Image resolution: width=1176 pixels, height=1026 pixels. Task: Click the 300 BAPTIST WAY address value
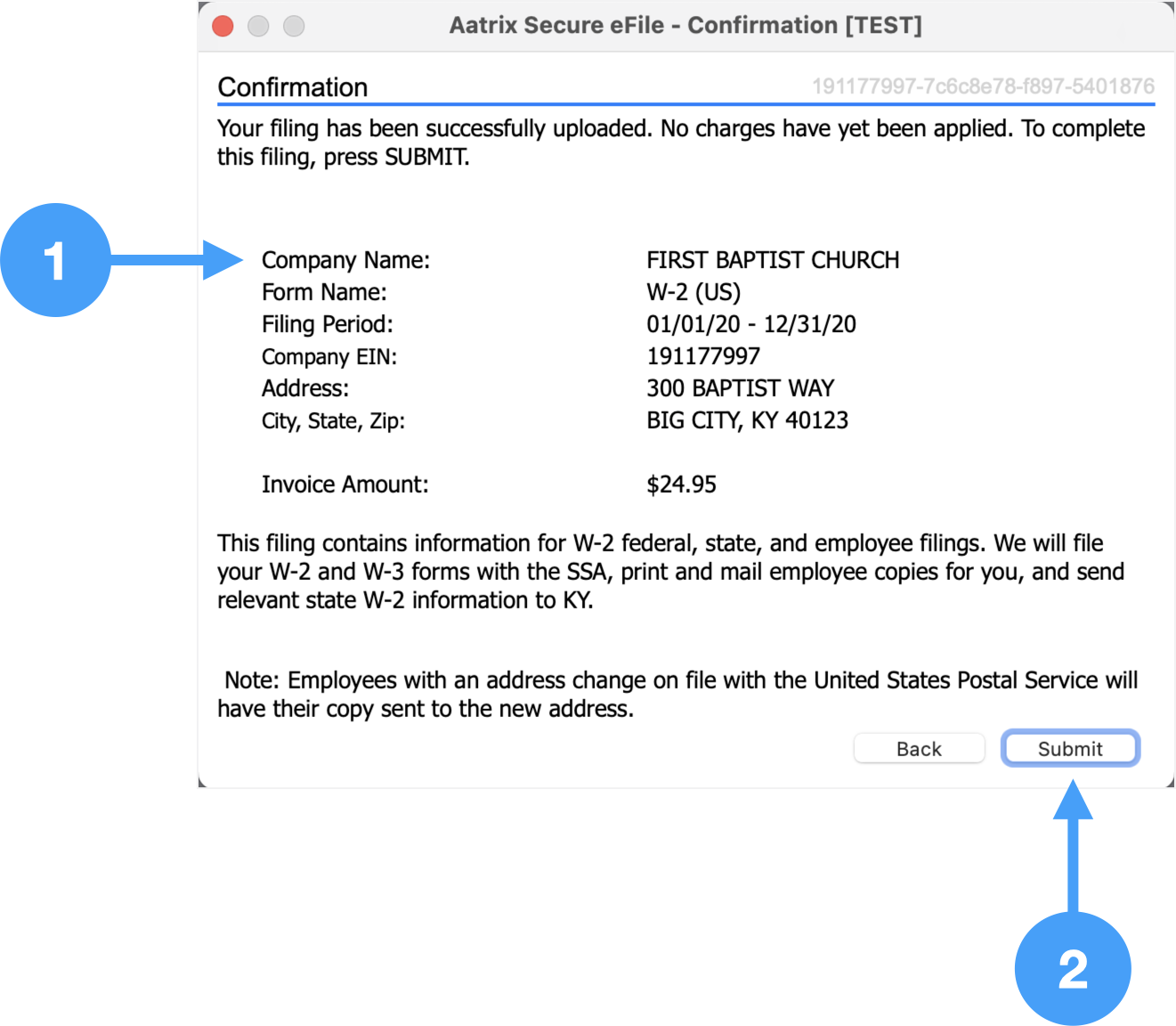(740, 388)
